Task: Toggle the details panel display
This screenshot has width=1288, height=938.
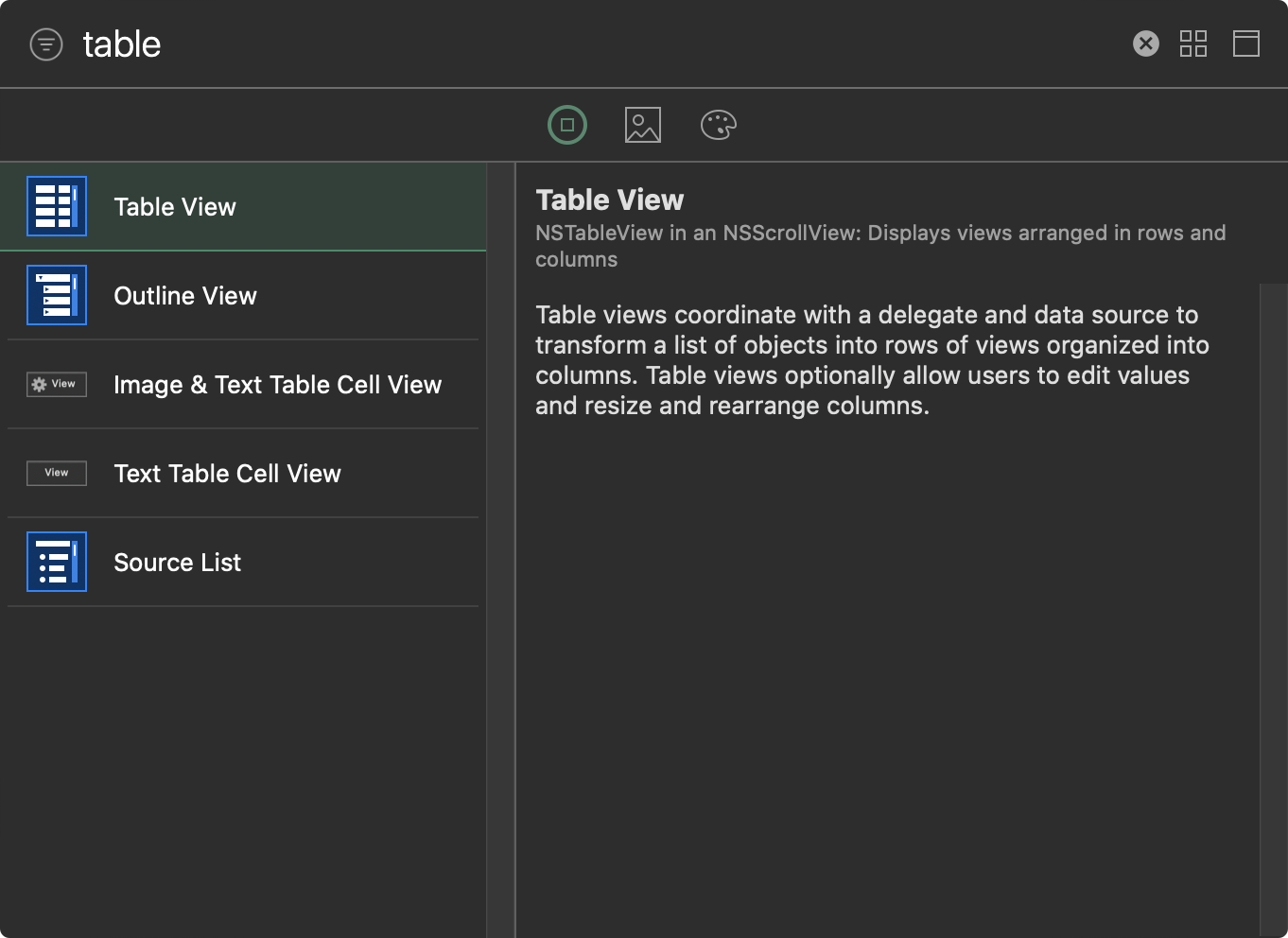Action: [x=1245, y=43]
